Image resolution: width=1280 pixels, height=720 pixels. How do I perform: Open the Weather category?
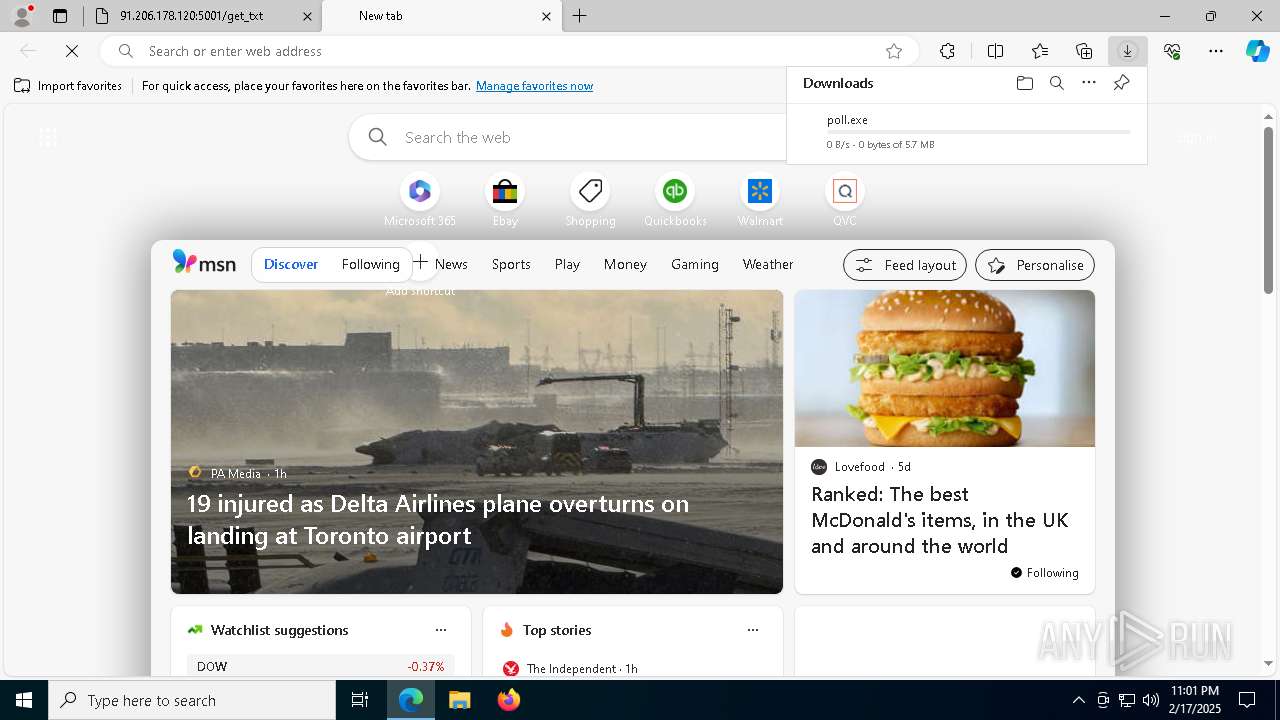[x=768, y=264]
